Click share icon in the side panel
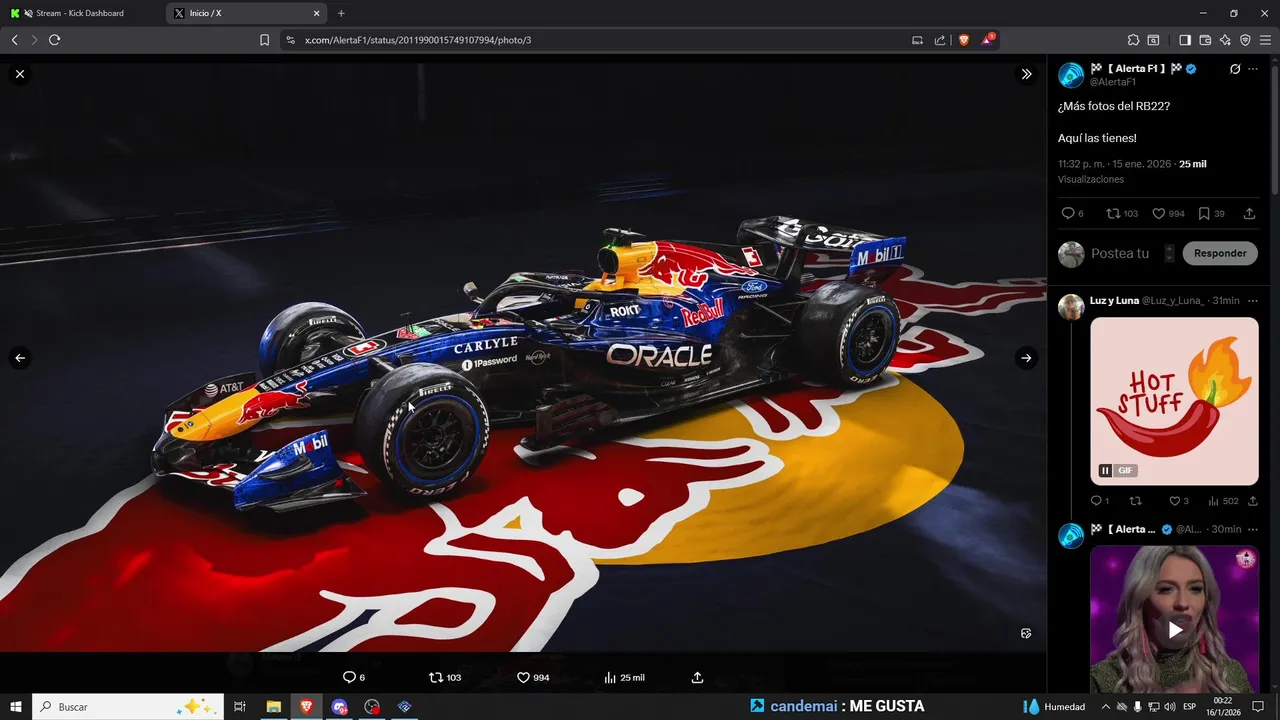 [1249, 213]
